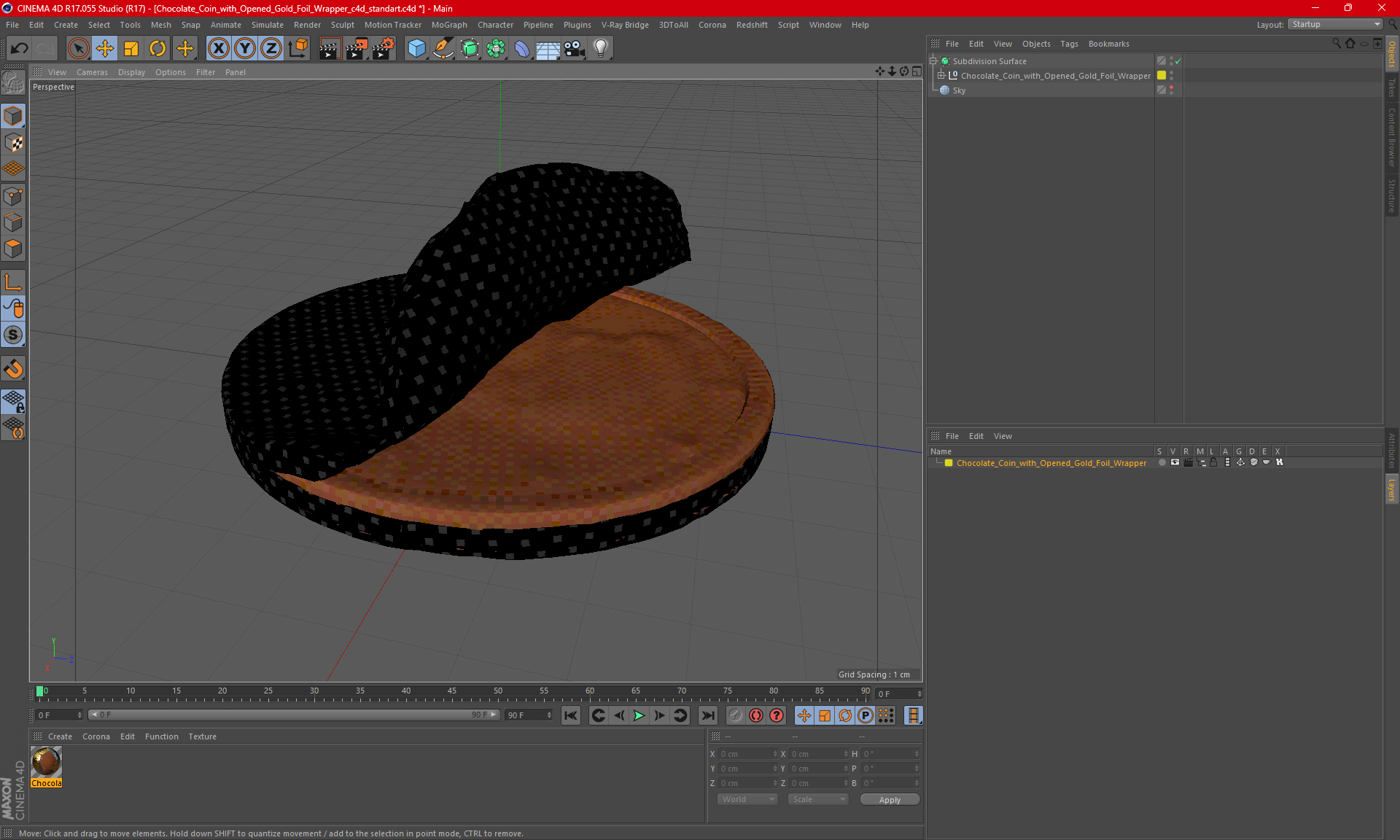The width and height of the screenshot is (1400, 840).
Task: Toggle visibility dots for Sky object
Action: click(x=1172, y=90)
